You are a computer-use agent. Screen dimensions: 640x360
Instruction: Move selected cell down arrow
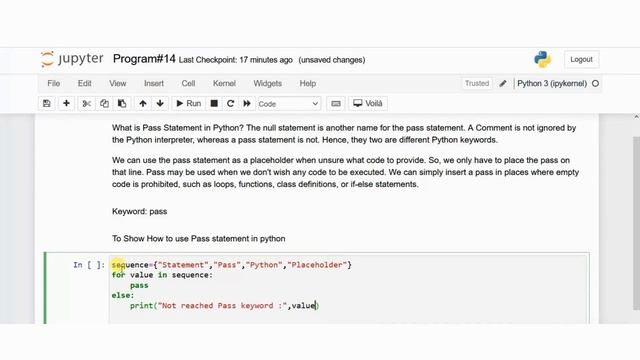[x=160, y=104]
